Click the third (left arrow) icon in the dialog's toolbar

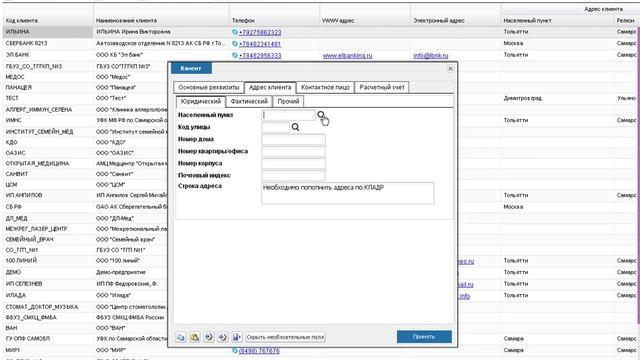(209, 337)
